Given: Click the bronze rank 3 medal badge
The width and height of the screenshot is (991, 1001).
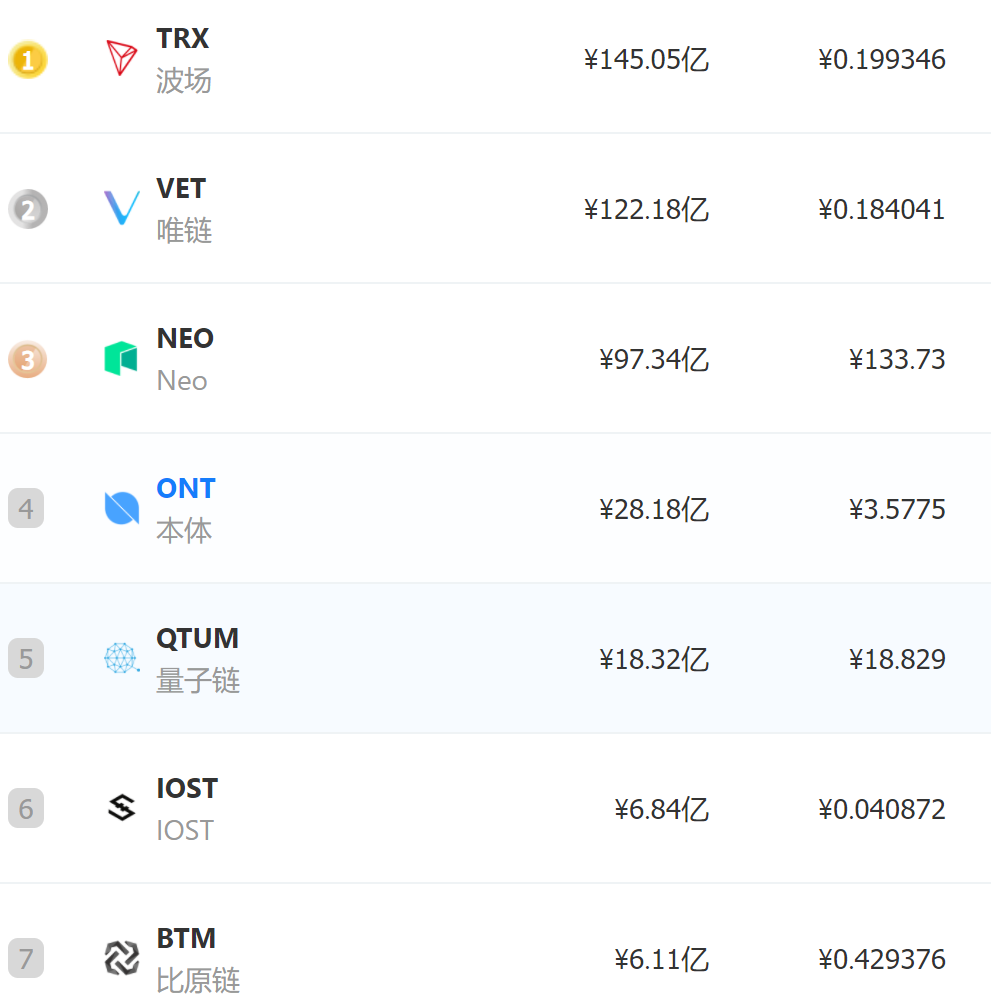Looking at the screenshot, I should coord(27,359).
